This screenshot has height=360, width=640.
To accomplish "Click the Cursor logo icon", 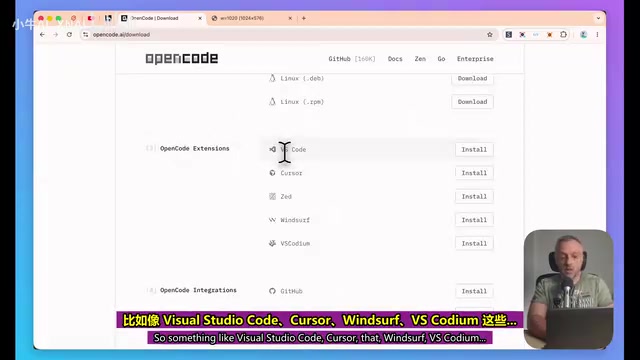I will pos(272,173).
